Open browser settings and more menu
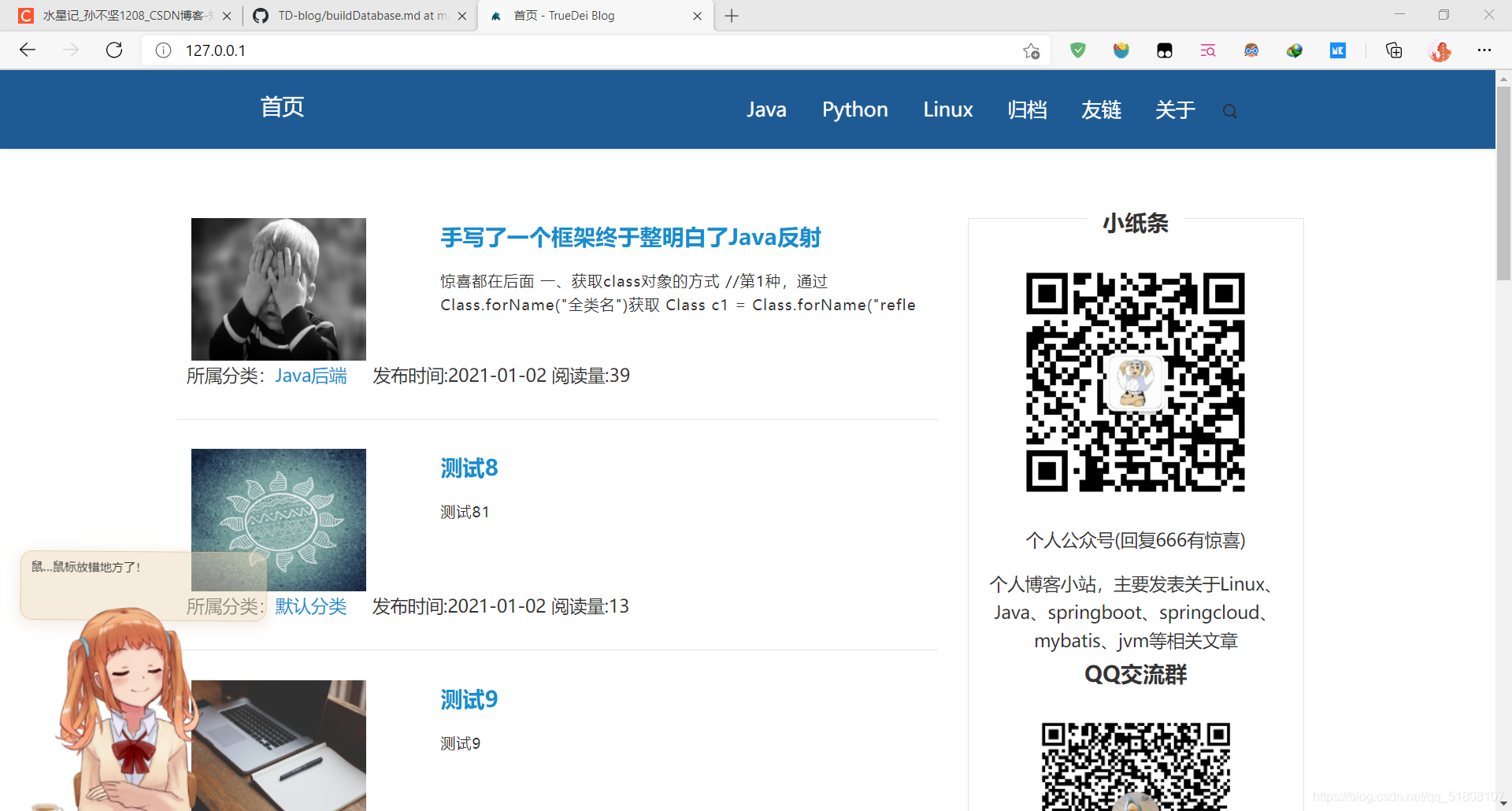The height and width of the screenshot is (811, 1512). click(1484, 50)
